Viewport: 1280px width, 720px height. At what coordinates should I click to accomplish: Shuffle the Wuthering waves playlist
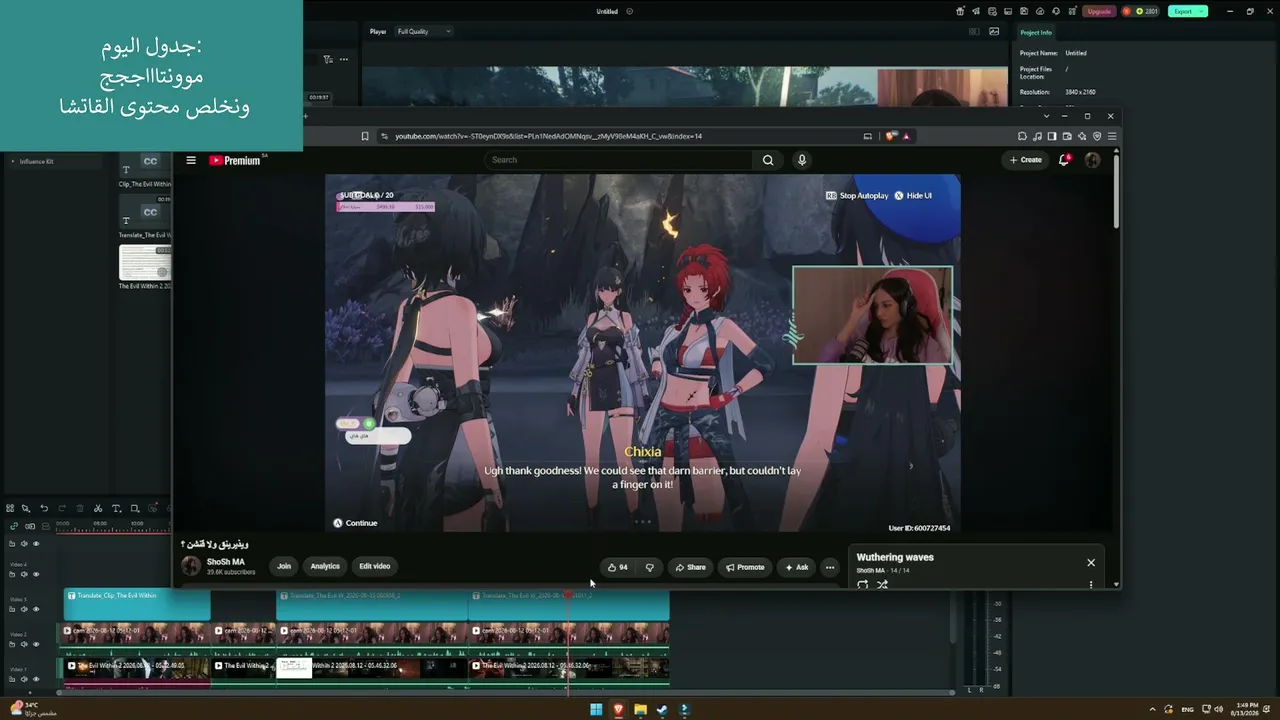tap(882, 584)
